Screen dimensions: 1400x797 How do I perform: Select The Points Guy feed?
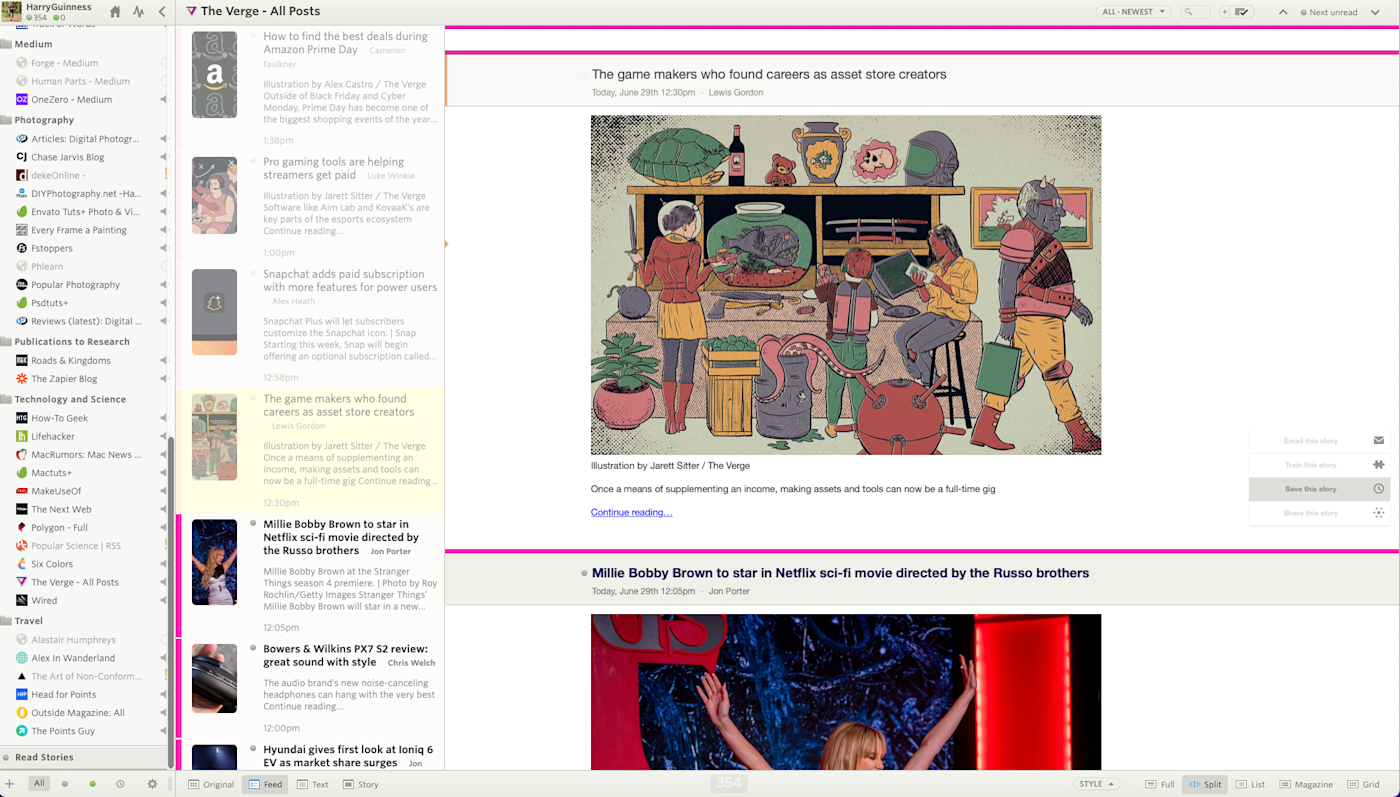85,731
